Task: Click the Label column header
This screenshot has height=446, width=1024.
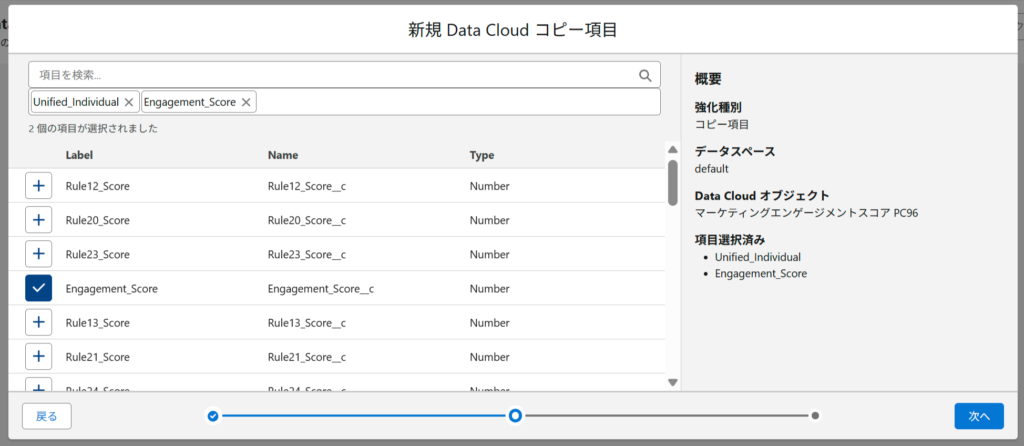Action: [79, 155]
